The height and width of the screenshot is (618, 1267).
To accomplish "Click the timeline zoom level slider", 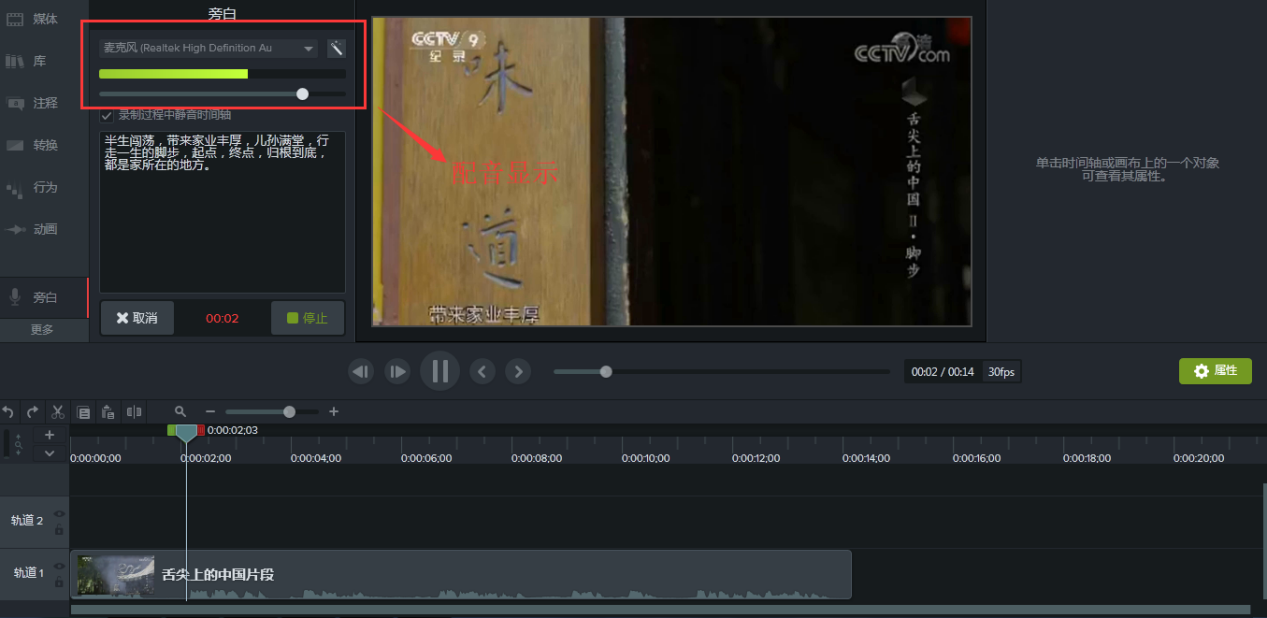I will point(272,411).
